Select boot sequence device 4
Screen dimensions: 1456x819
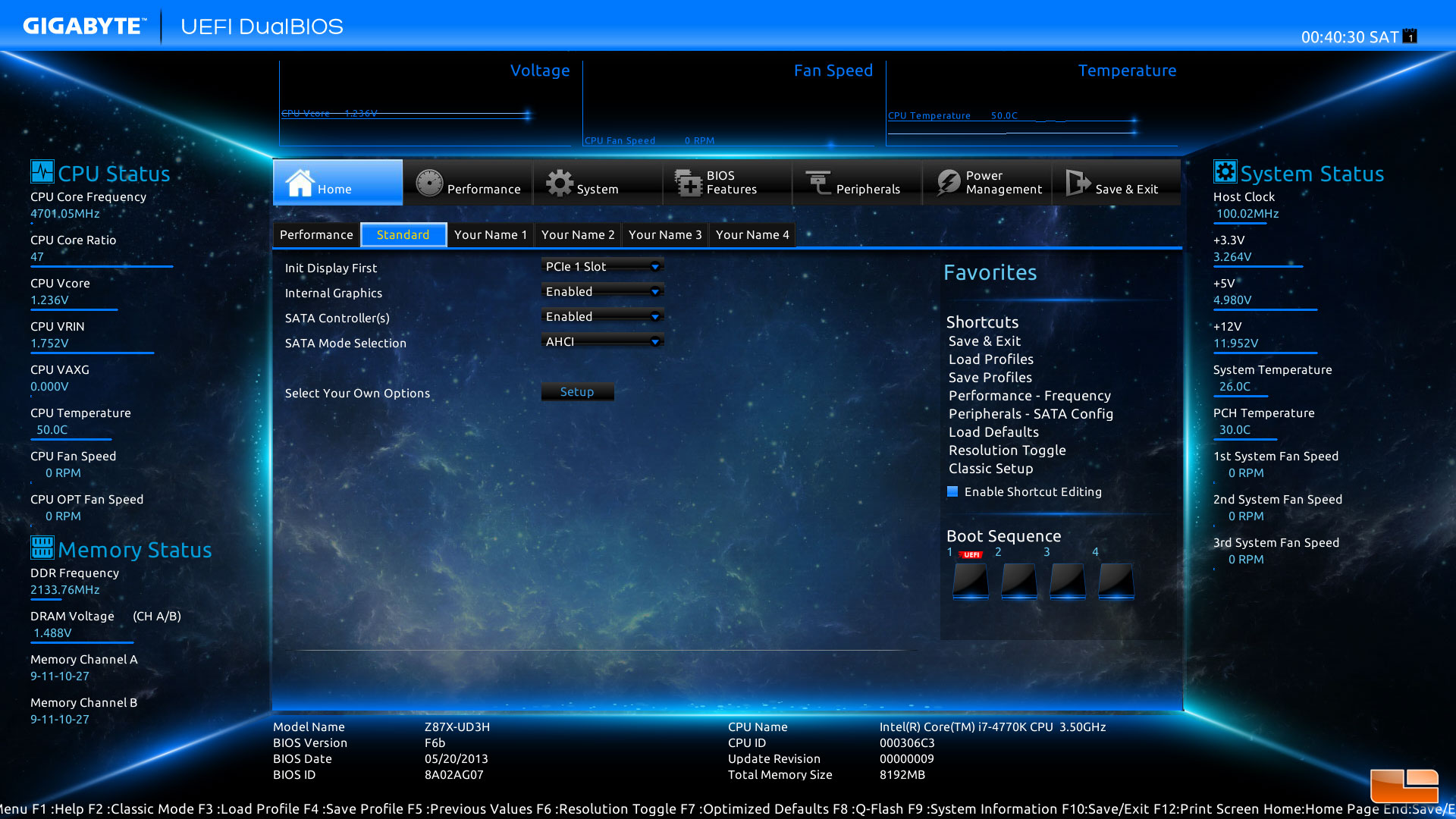tap(1116, 581)
